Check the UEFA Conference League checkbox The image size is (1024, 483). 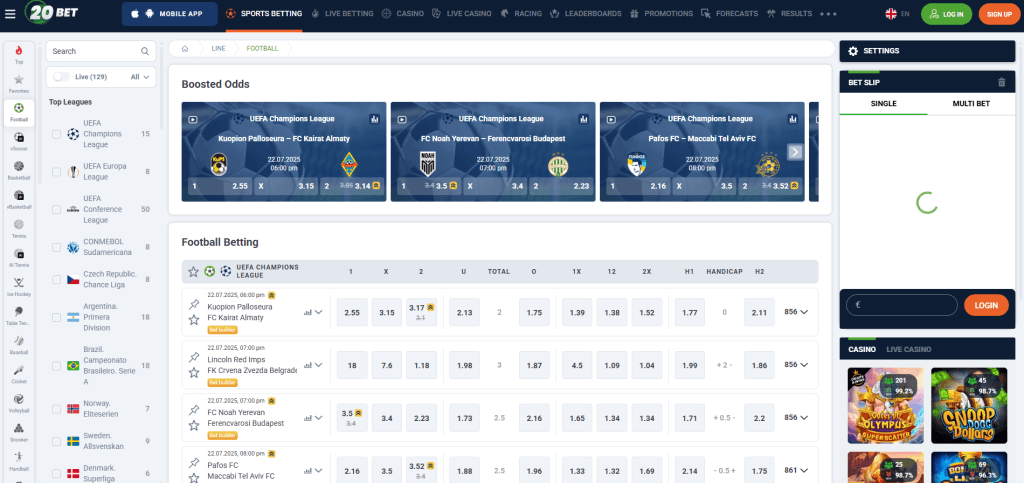coord(56,210)
